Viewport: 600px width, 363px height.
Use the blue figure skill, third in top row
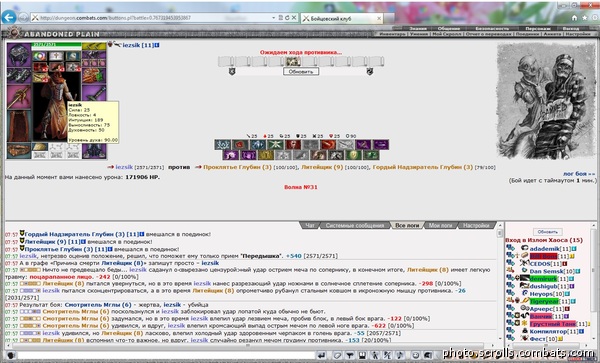[x=258, y=145]
